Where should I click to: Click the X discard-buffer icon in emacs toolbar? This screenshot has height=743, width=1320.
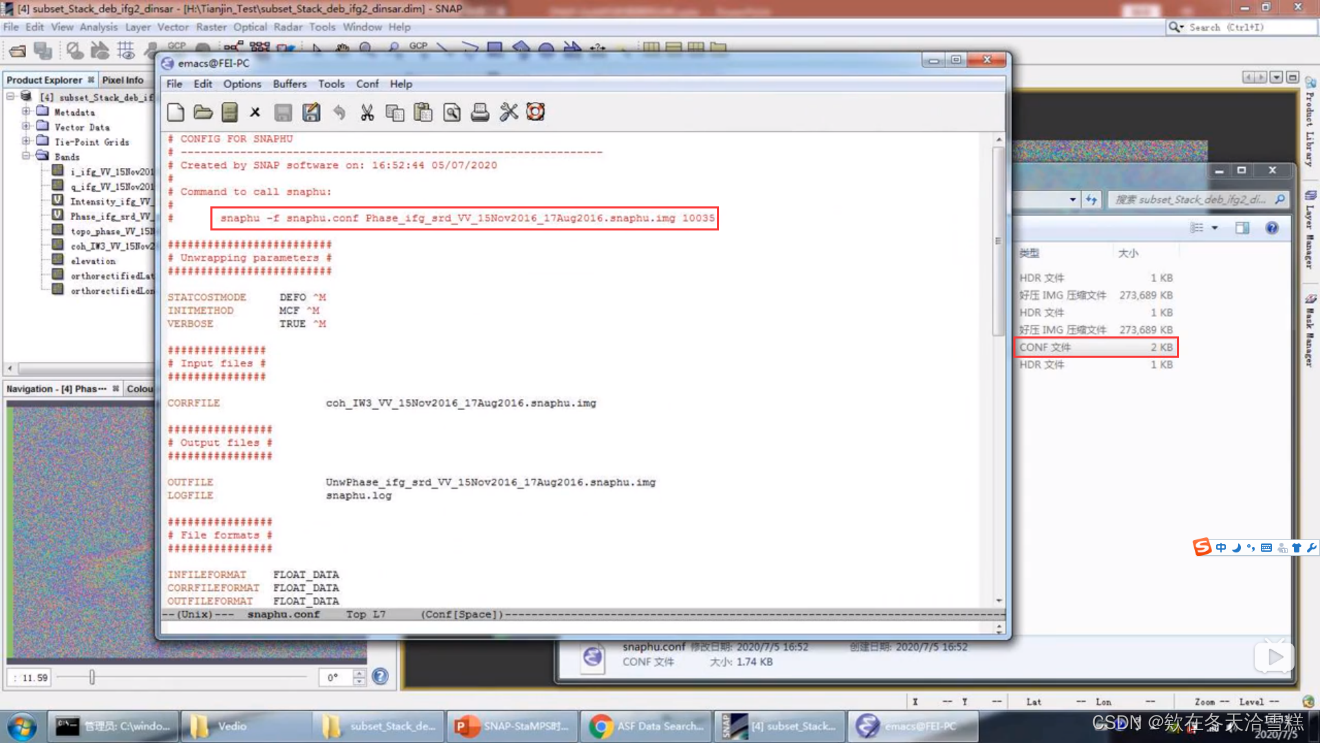(x=255, y=113)
